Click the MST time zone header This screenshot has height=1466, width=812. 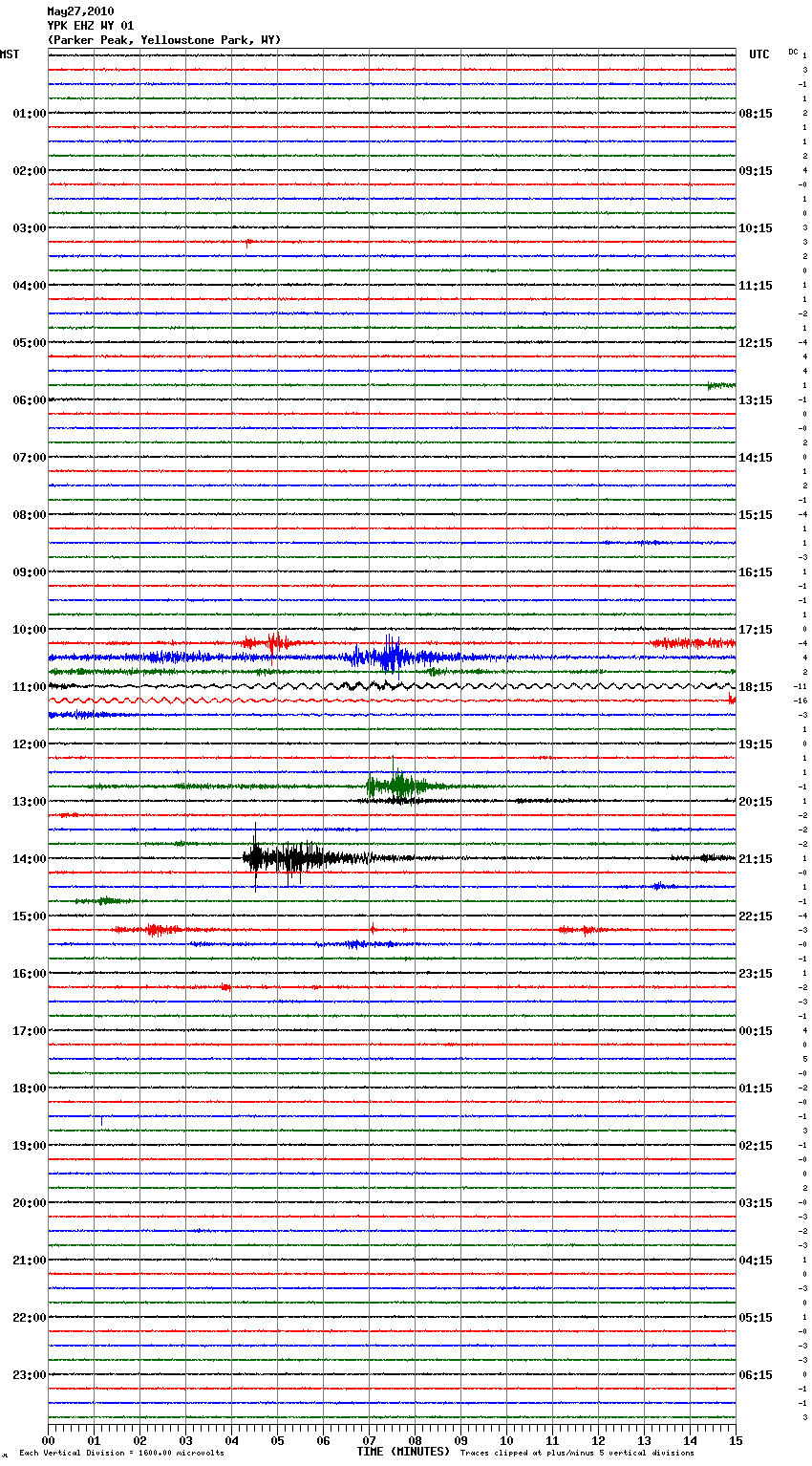(10, 54)
